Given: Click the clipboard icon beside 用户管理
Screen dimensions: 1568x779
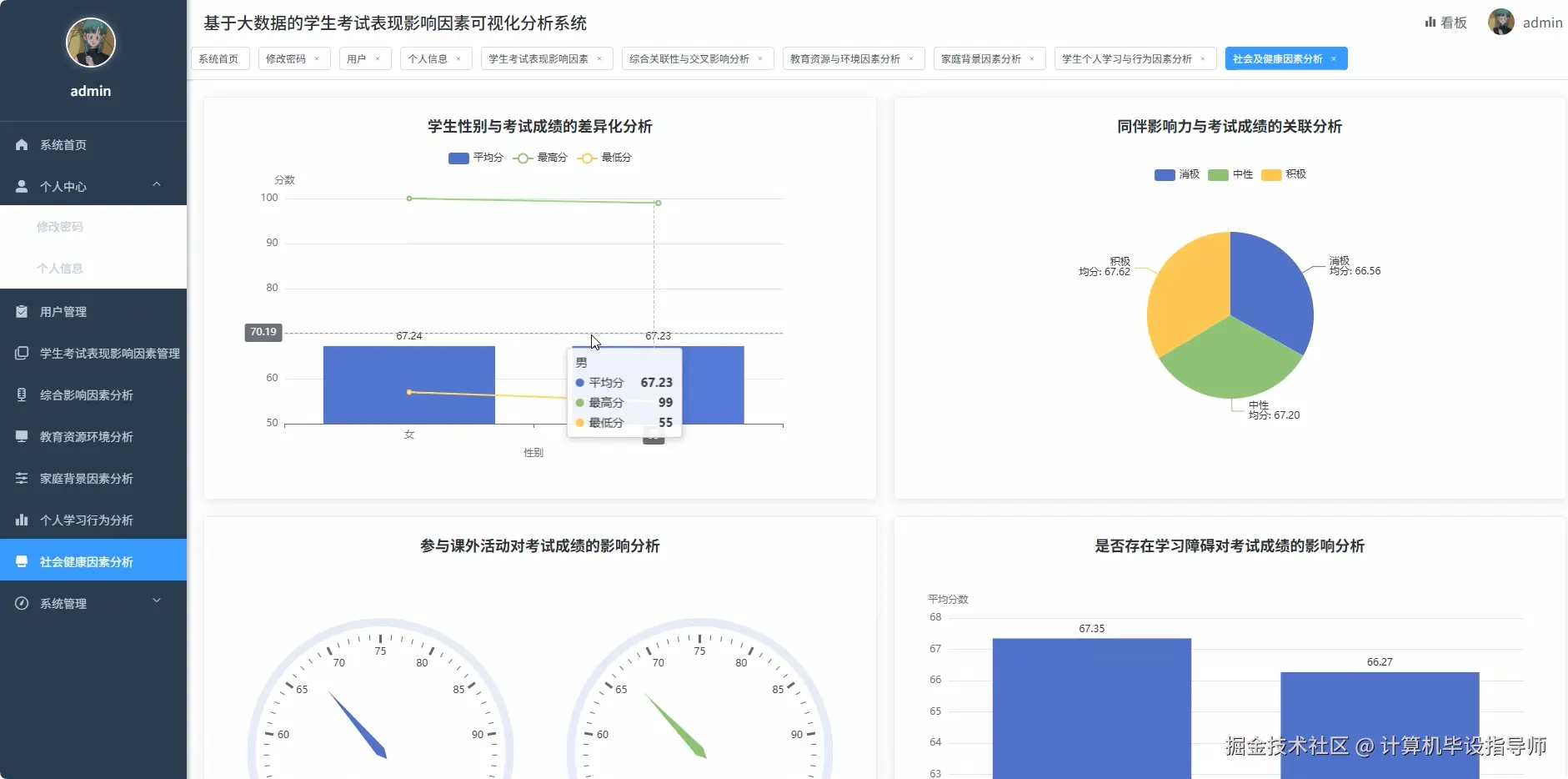Looking at the screenshot, I should (x=22, y=312).
